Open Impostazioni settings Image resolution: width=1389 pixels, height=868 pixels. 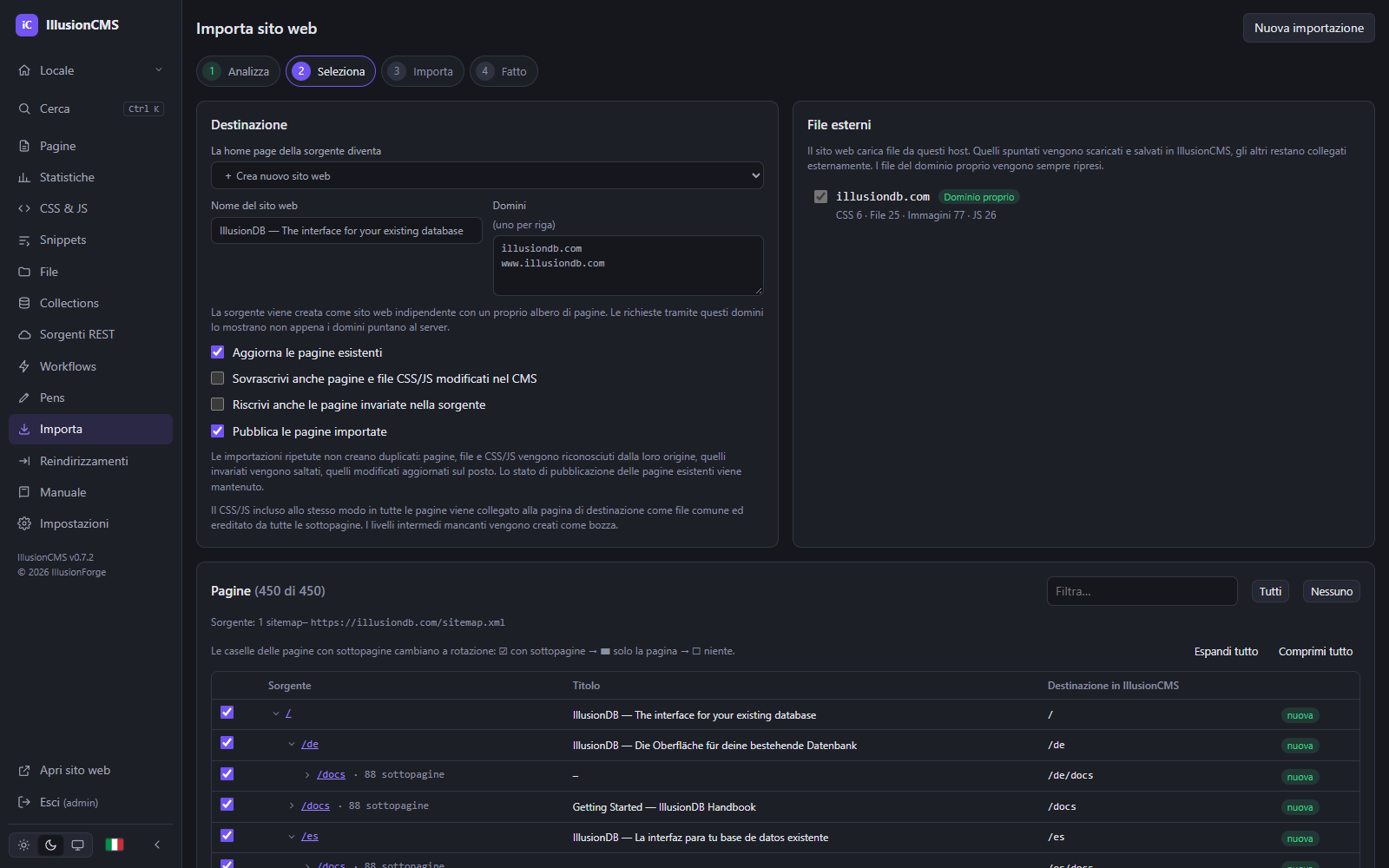(x=90, y=523)
